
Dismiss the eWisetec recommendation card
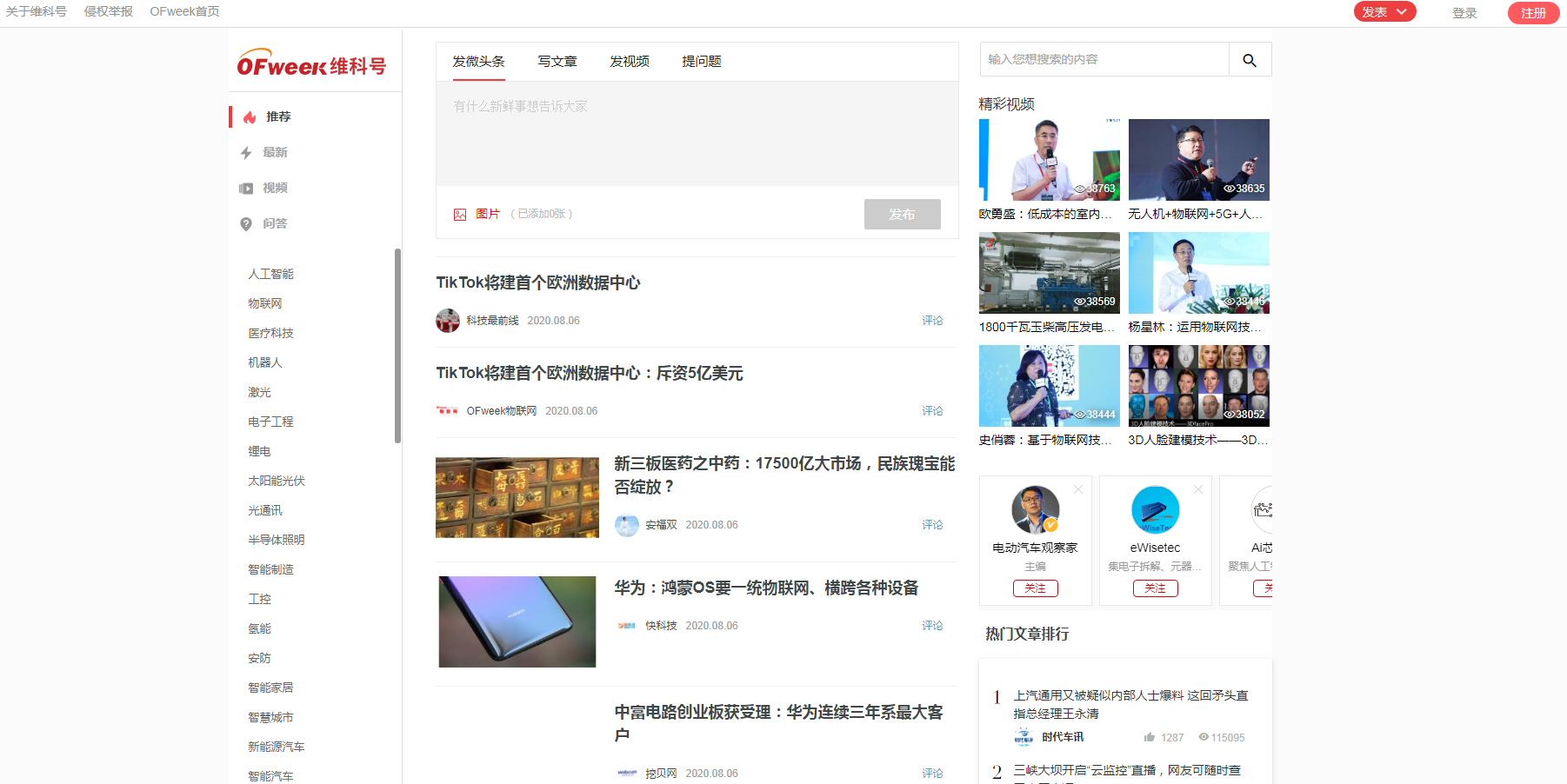[x=1197, y=489]
